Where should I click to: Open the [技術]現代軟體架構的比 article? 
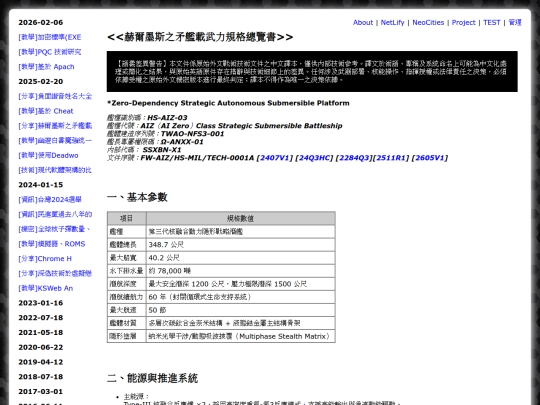tap(55, 170)
